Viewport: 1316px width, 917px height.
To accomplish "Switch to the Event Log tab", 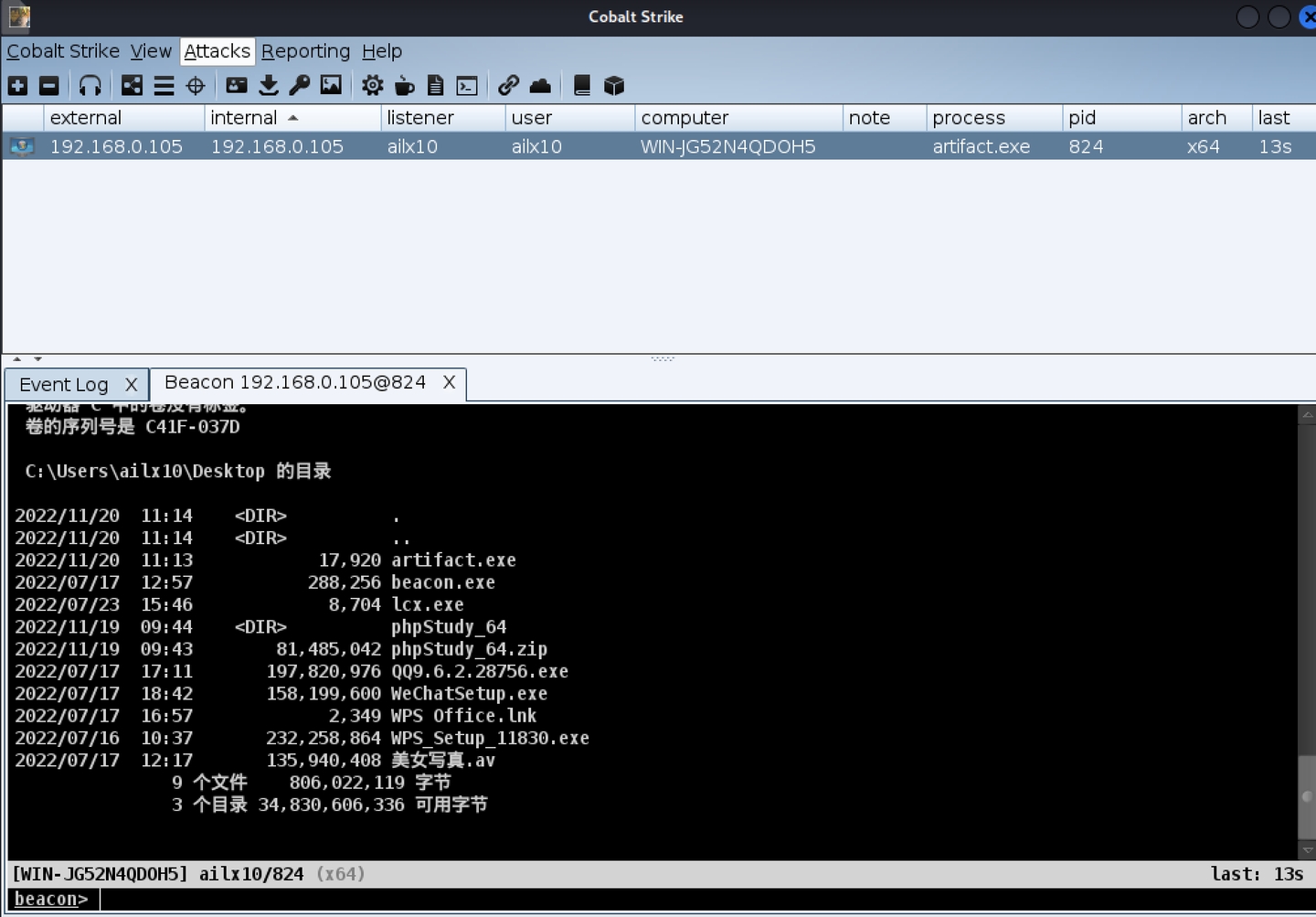I will click(64, 384).
